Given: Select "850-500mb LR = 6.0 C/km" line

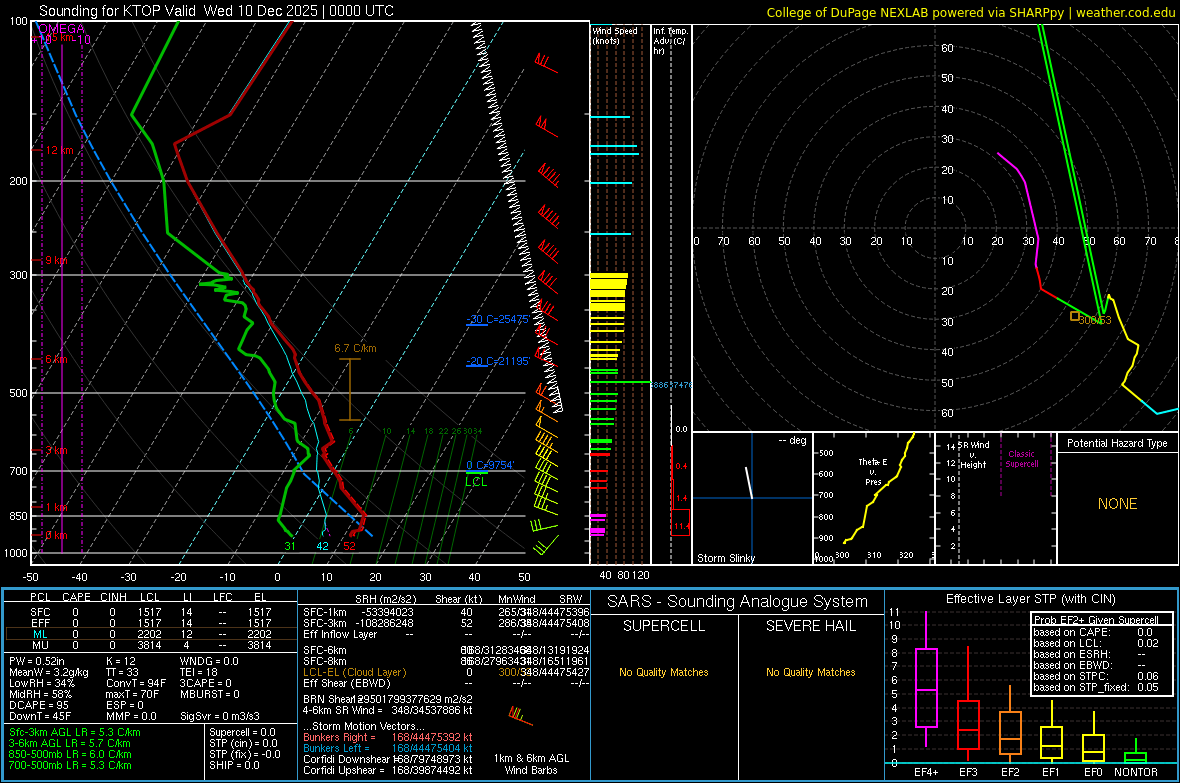Looking at the screenshot, I should pos(70,754).
